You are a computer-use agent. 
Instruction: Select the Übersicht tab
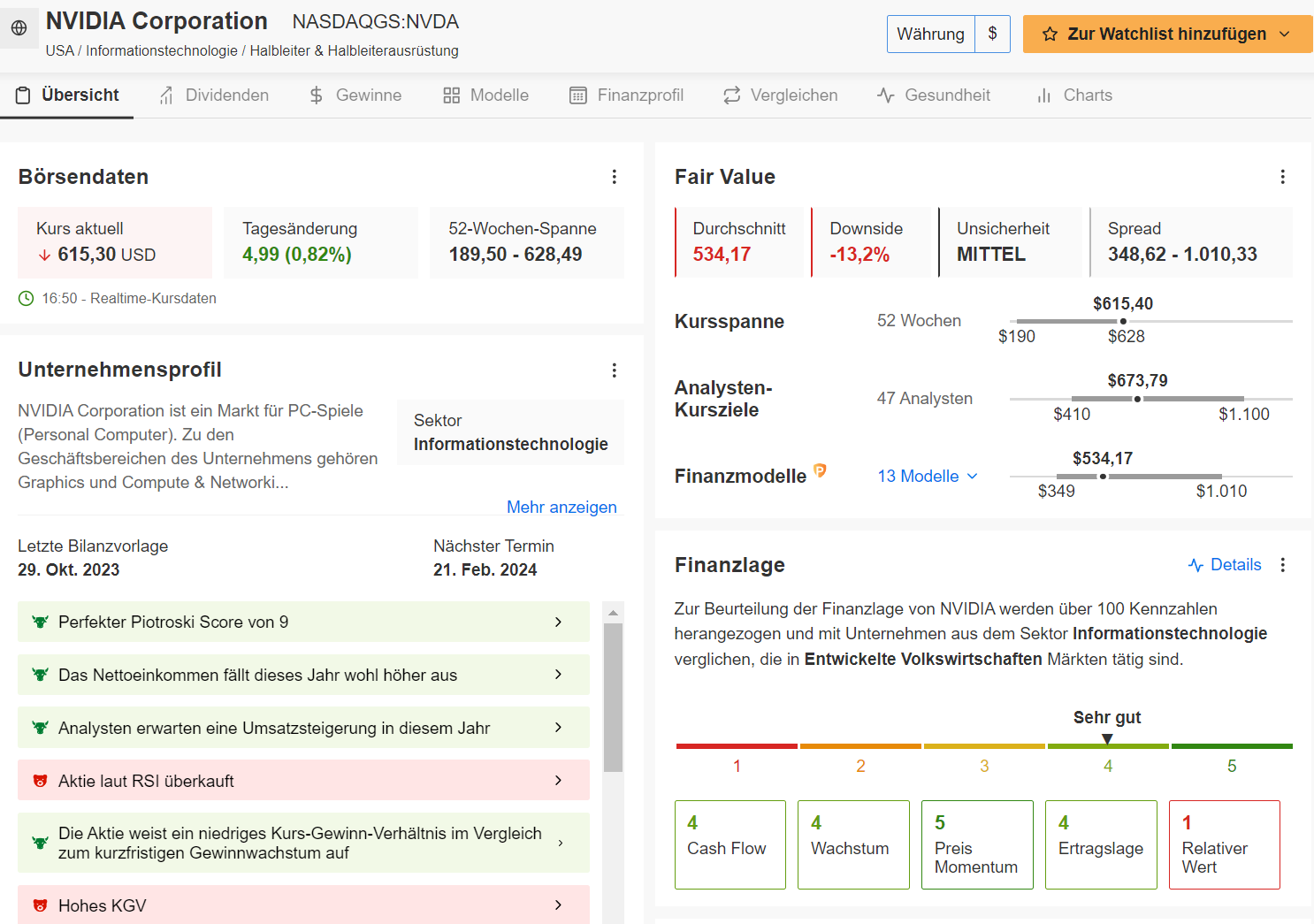tap(67, 95)
